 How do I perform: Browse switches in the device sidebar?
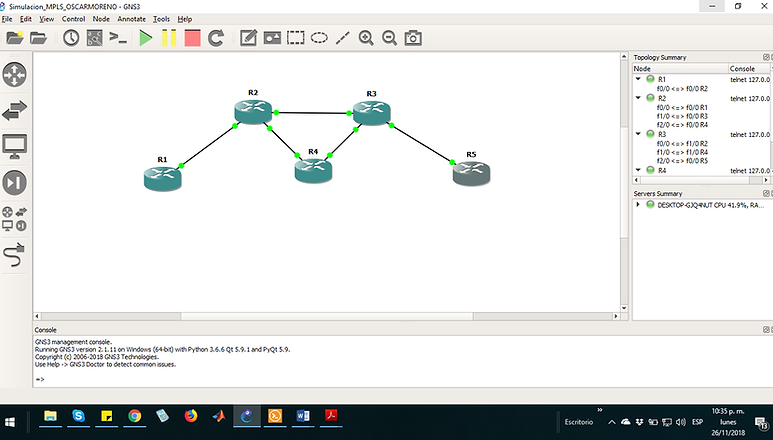pos(15,111)
